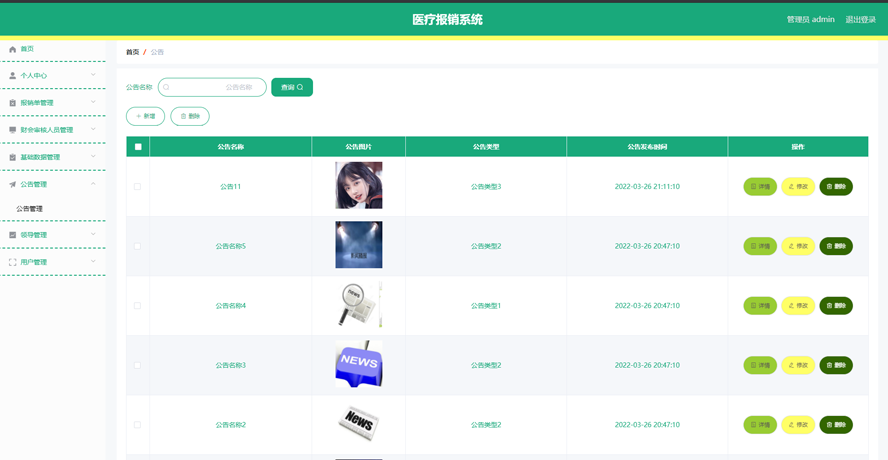Click the blue NEWS key thumbnail for 公告名称3

click(358, 364)
